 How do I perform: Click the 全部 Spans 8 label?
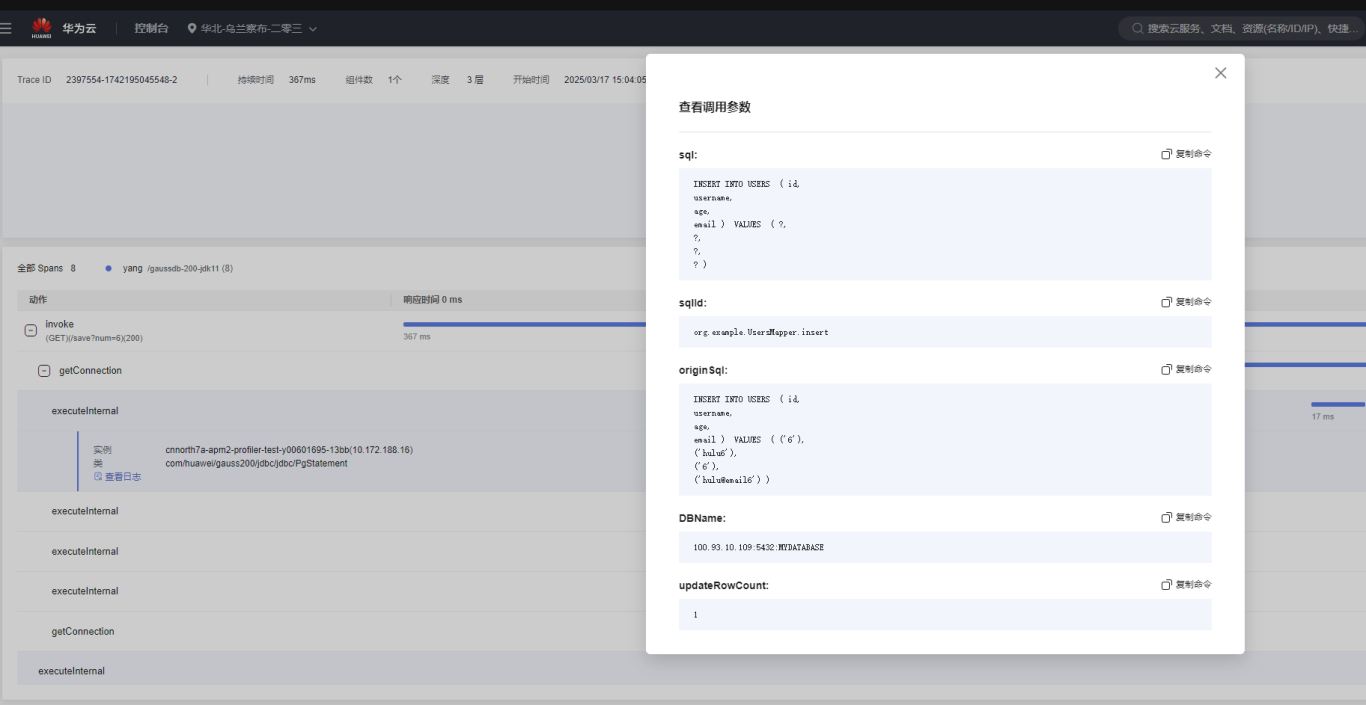(47, 269)
